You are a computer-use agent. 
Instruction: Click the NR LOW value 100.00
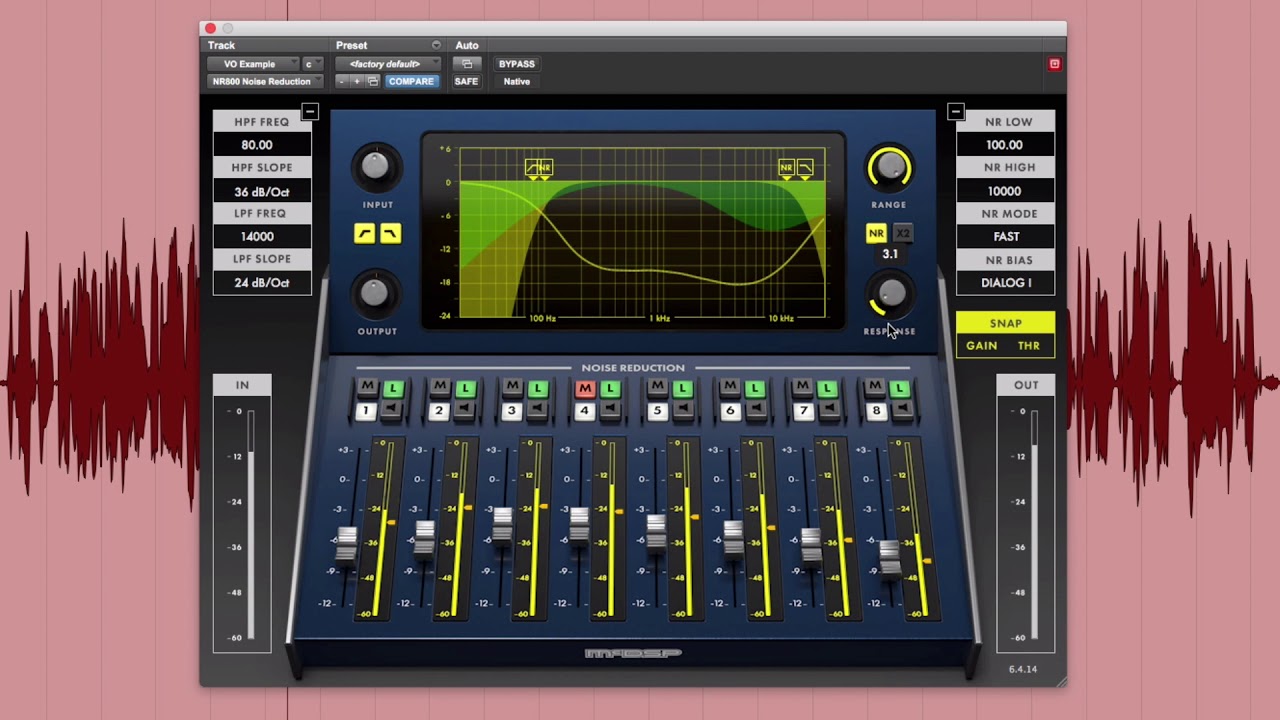1006,145
